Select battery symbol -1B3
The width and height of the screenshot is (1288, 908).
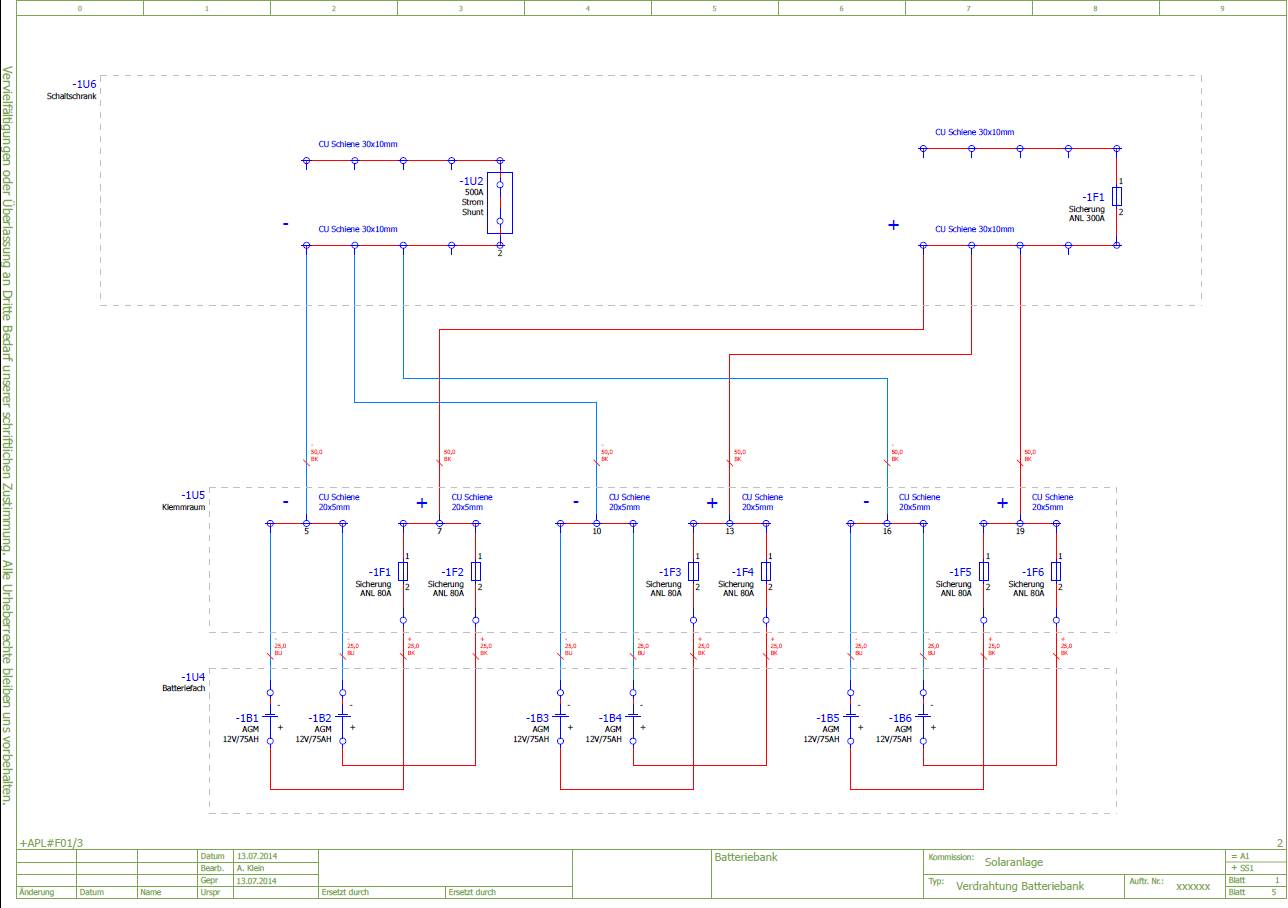pyautogui.click(x=560, y=716)
